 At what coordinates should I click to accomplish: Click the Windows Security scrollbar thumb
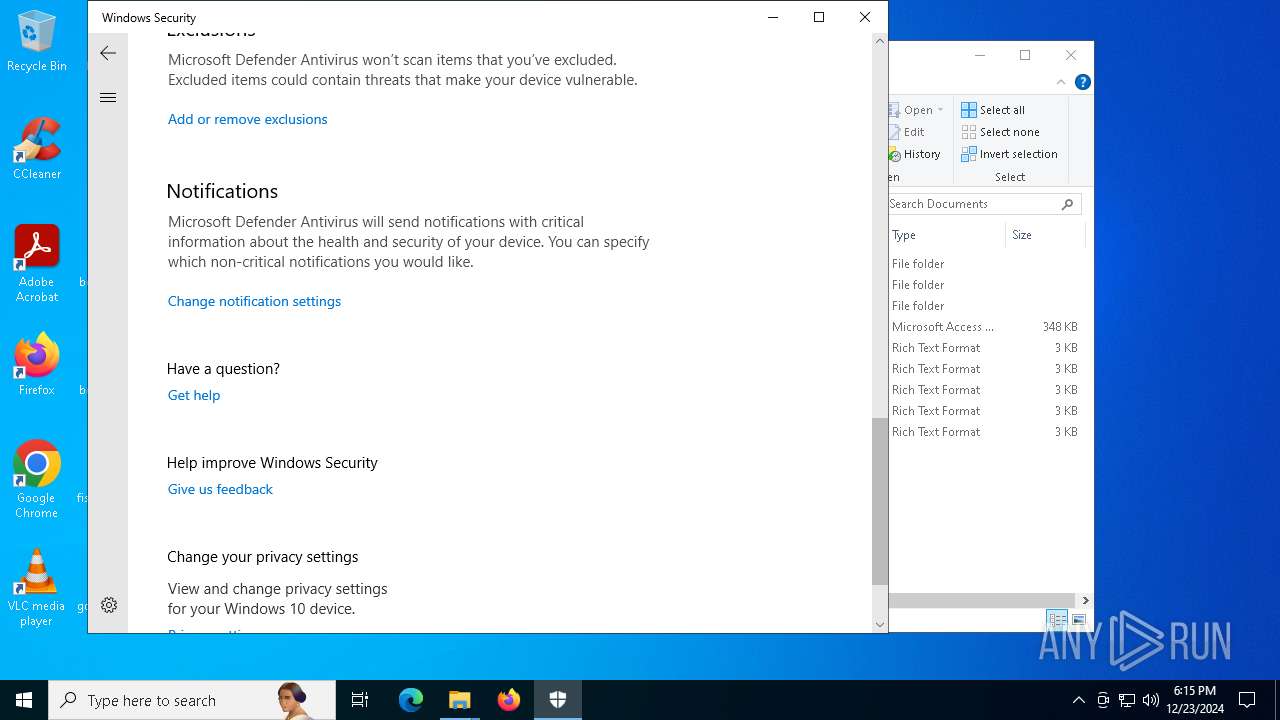coord(880,501)
